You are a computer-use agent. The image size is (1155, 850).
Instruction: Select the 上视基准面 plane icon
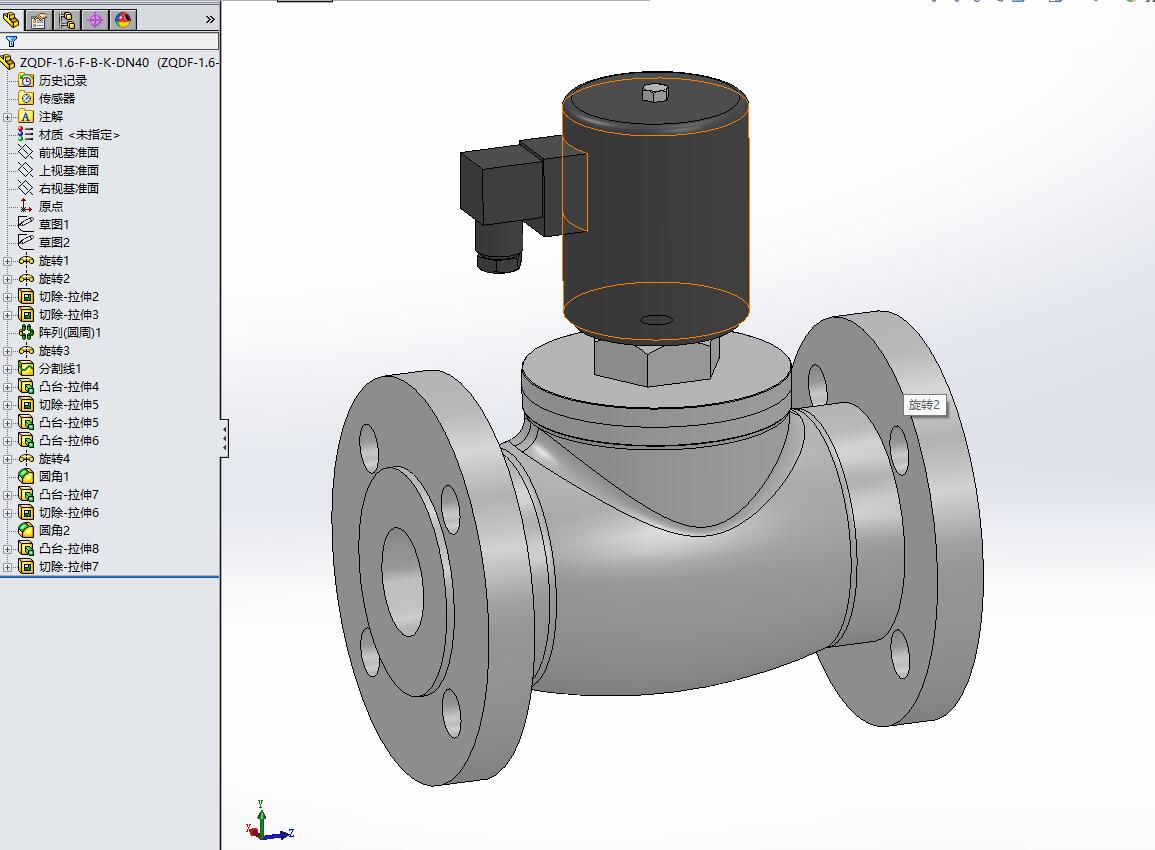(x=26, y=170)
